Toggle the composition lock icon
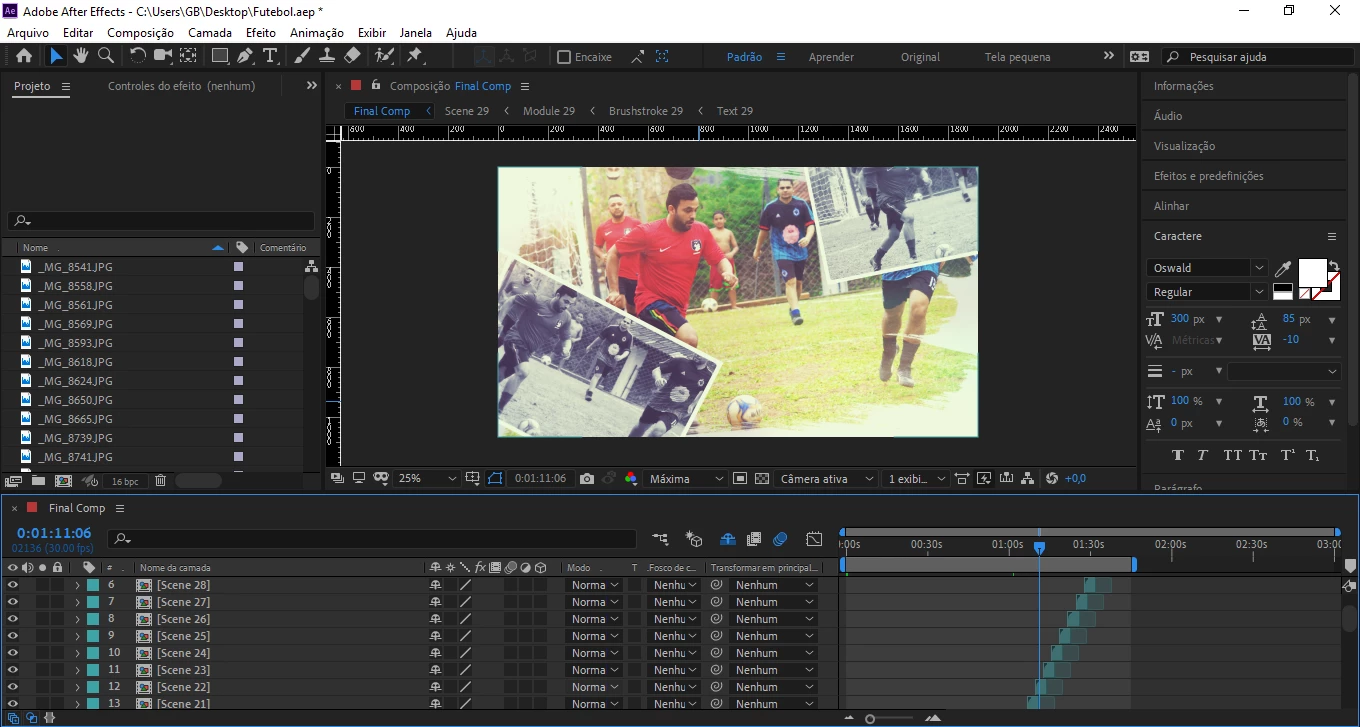1360x727 pixels. 376,86
